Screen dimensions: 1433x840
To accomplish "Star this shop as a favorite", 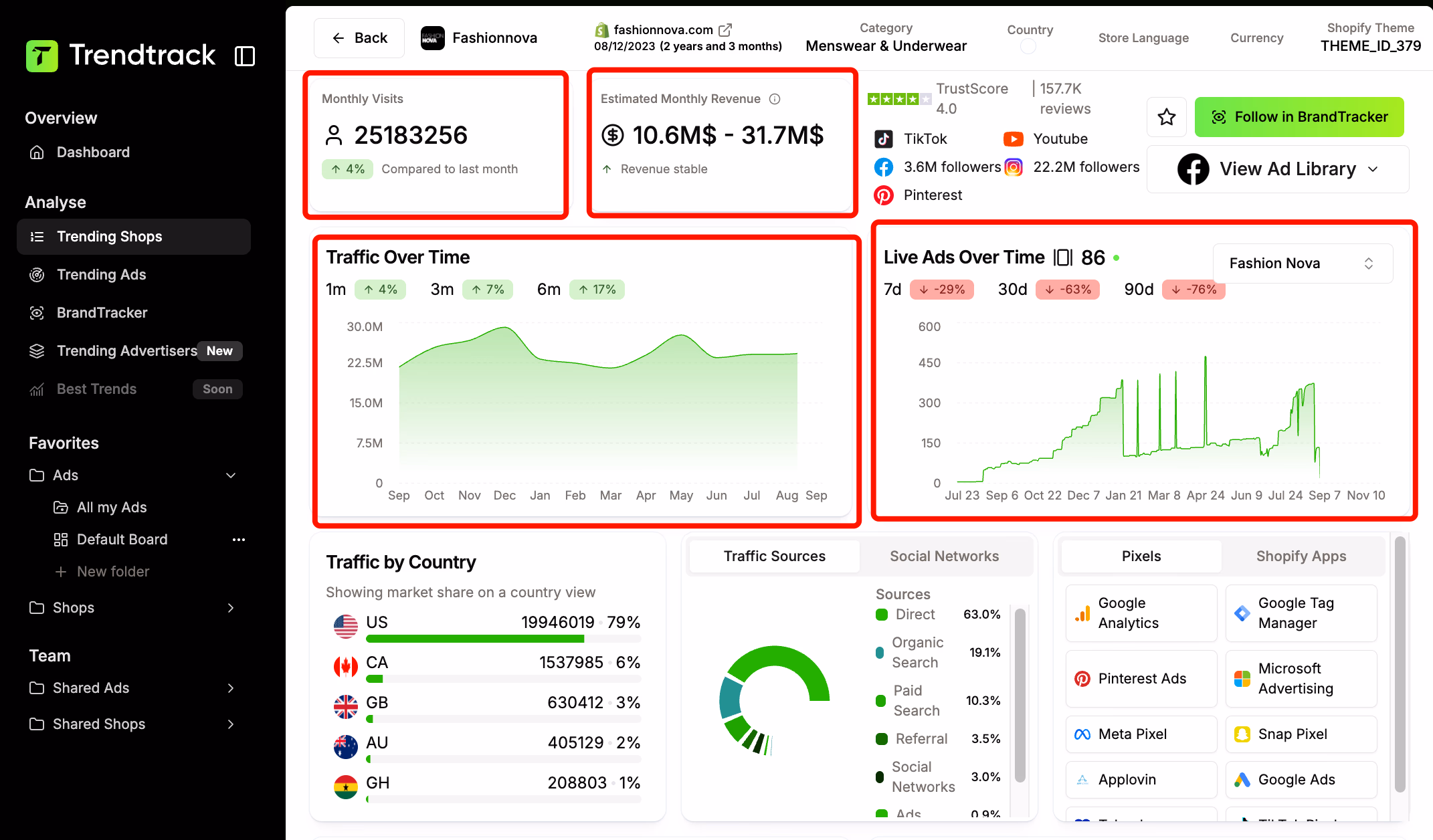I will 1167,116.
